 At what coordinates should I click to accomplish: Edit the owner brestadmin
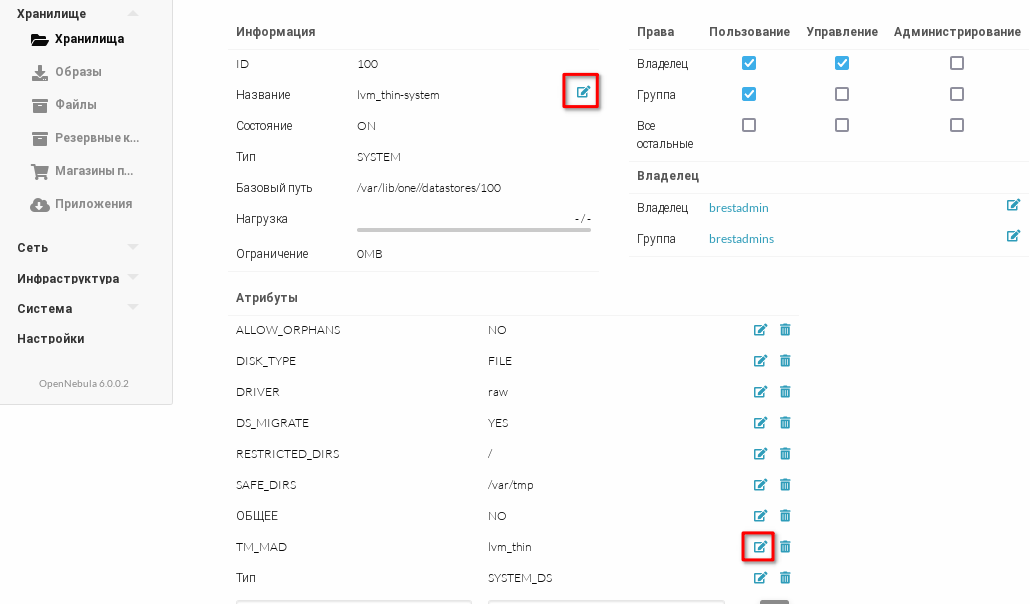[1013, 205]
